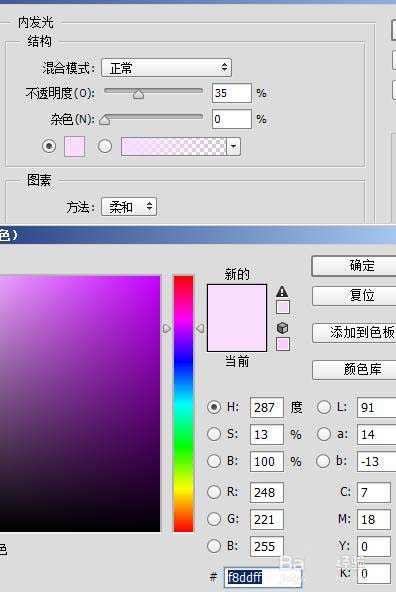Select the Lab a channel radio button
The width and height of the screenshot is (396, 592).
pos(324,434)
